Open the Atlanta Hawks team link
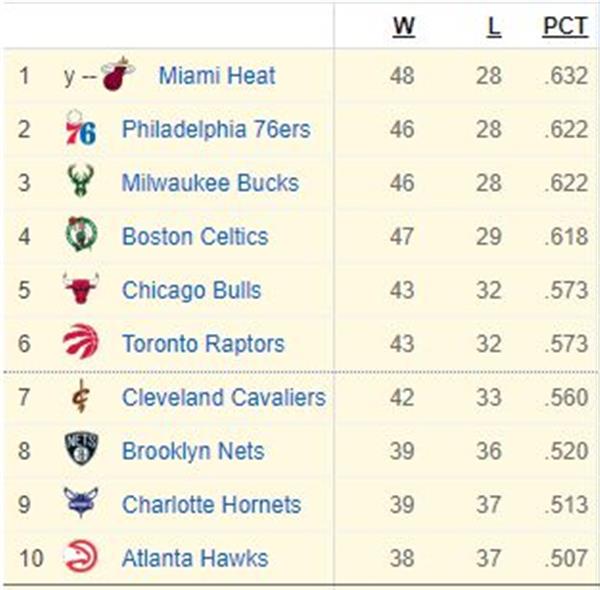 coord(195,558)
